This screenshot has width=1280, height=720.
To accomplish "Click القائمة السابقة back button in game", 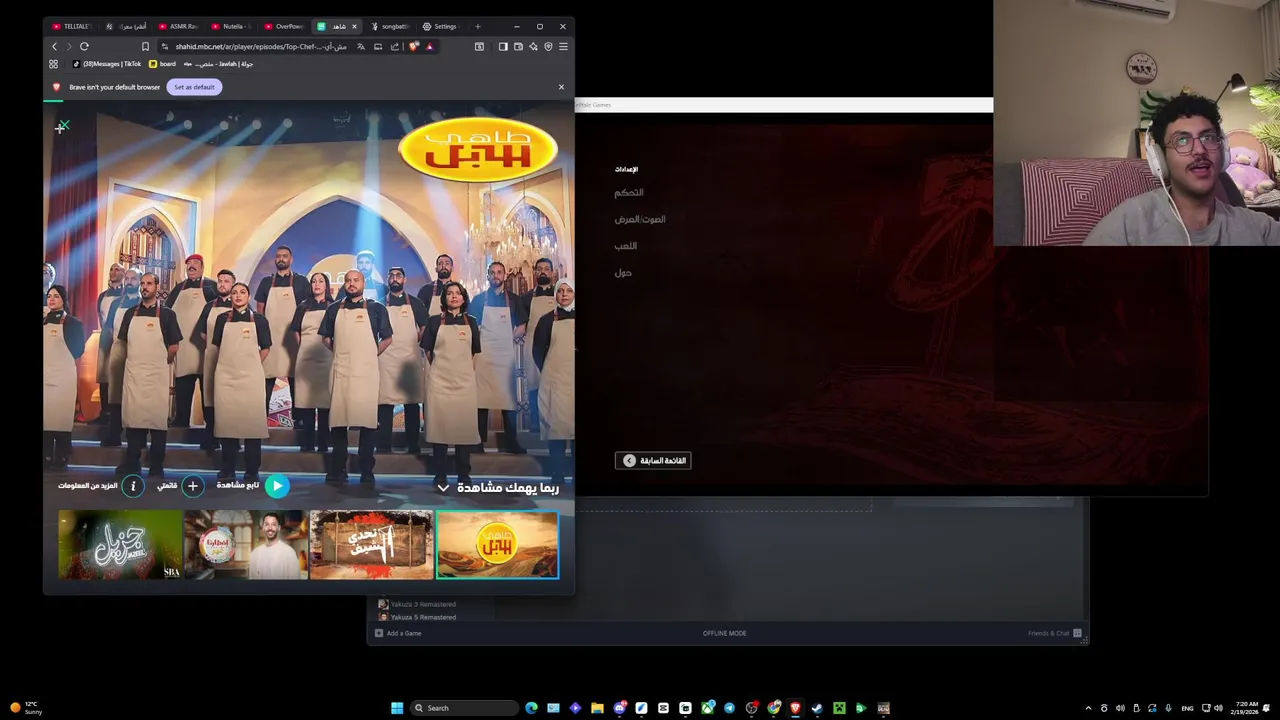I will pos(653,460).
